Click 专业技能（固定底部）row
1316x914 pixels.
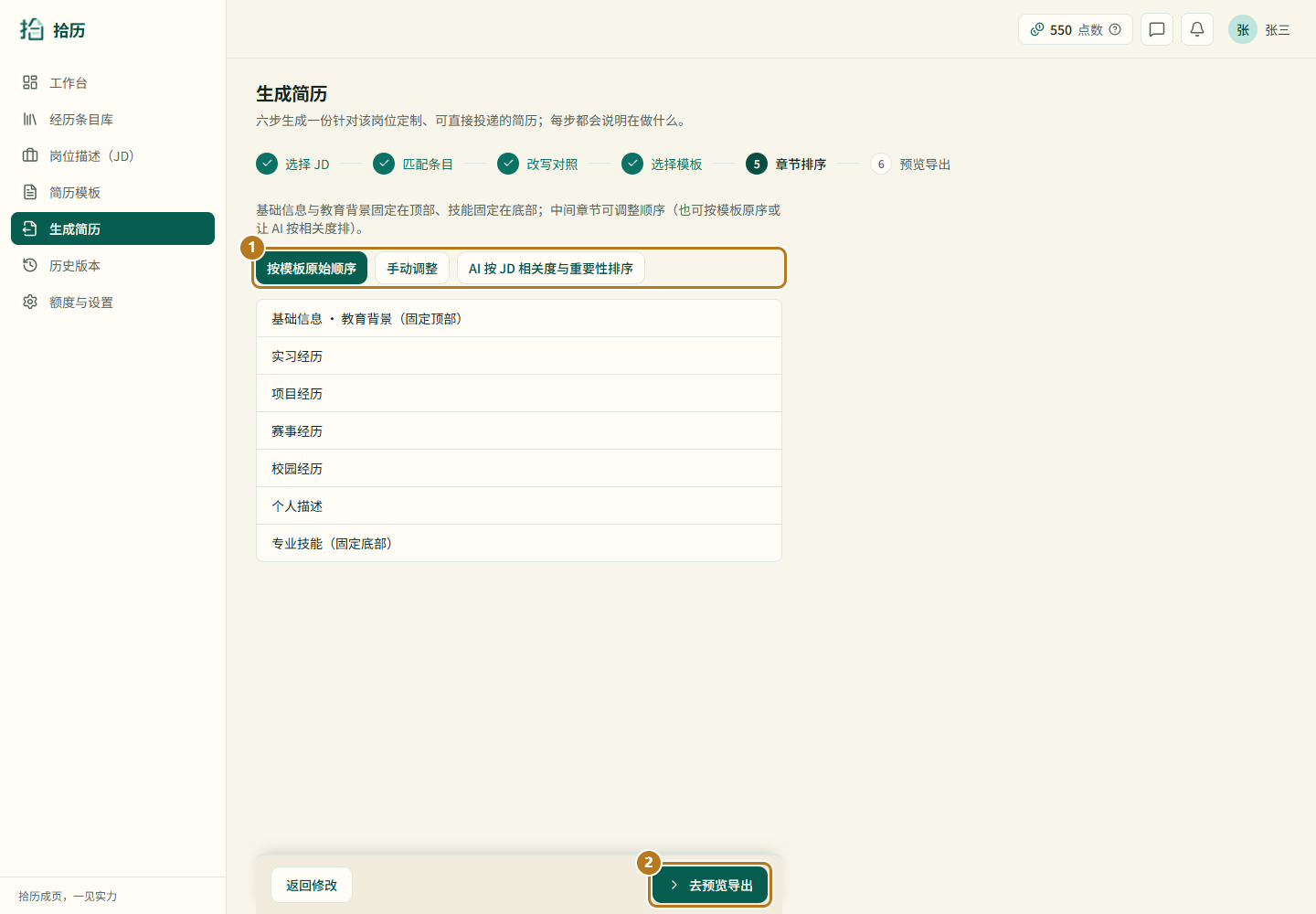pos(519,543)
